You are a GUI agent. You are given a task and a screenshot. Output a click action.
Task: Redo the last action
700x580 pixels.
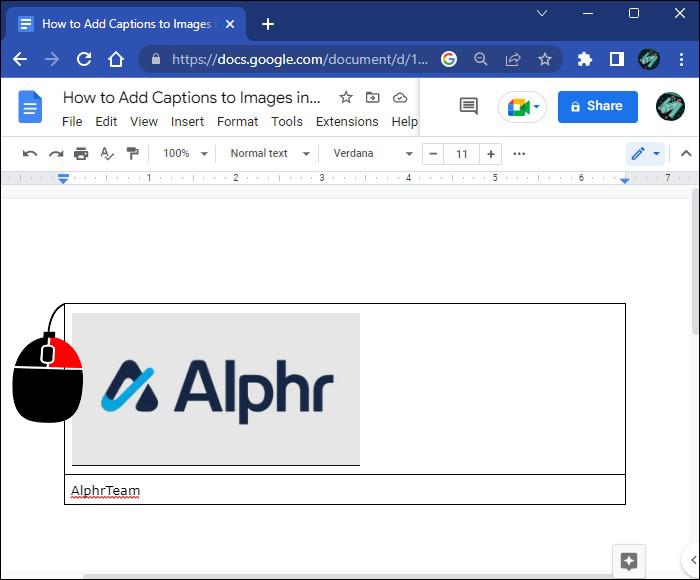(x=56, y=154)
